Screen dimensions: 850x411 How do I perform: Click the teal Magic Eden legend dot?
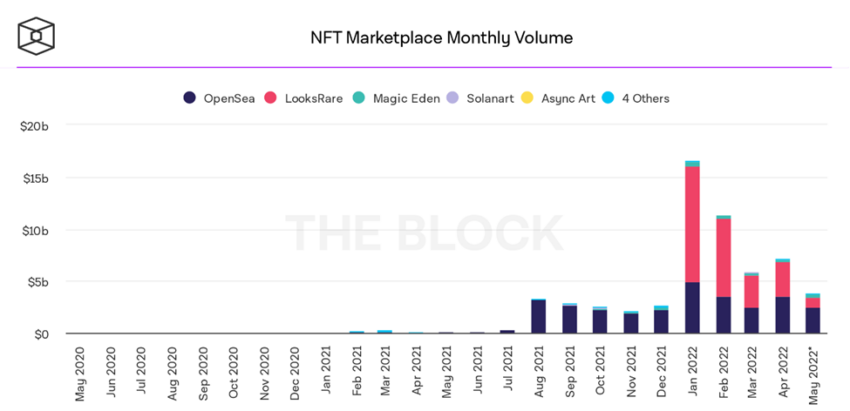point(358,98)
